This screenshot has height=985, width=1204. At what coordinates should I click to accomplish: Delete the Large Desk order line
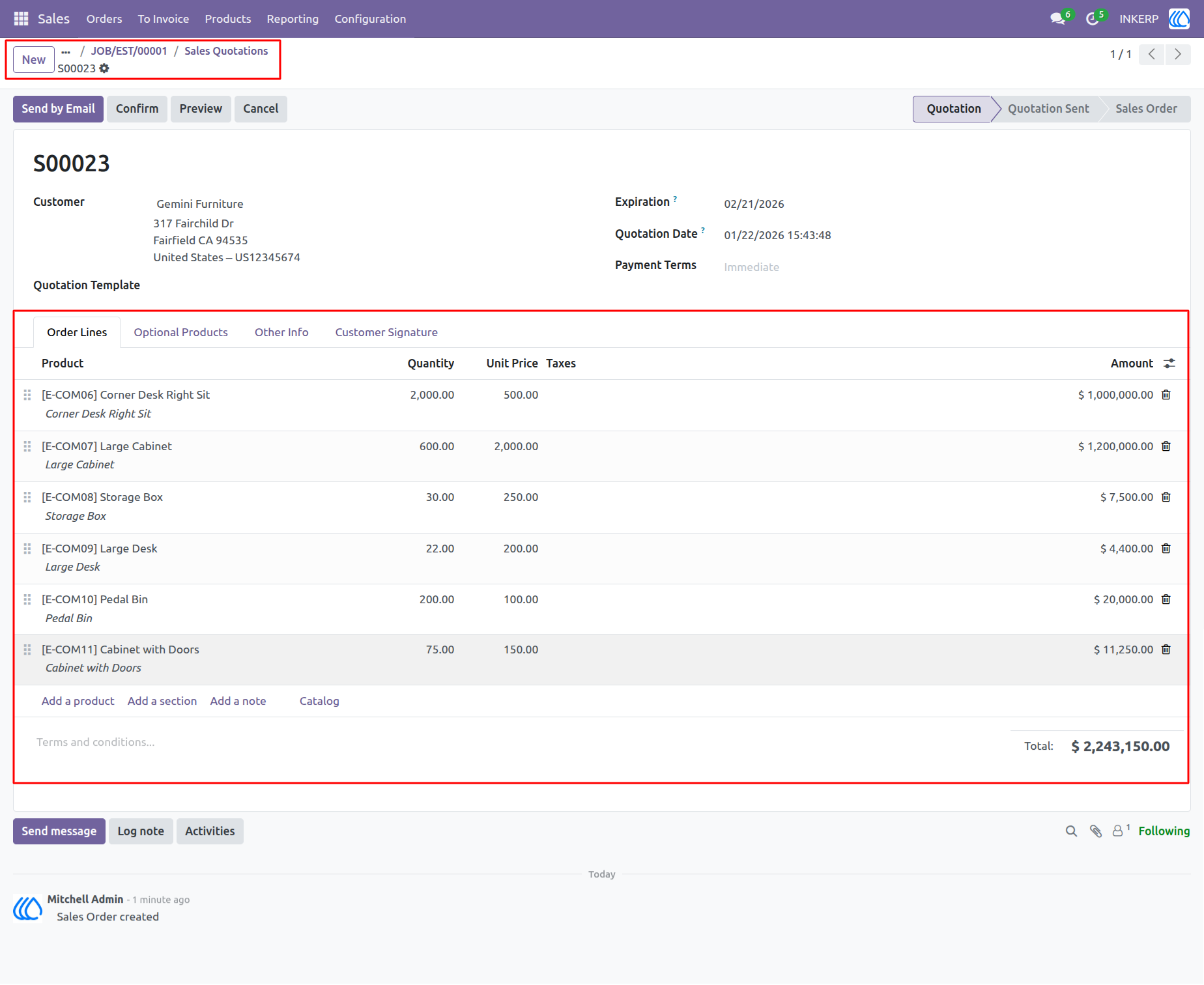1166,549
